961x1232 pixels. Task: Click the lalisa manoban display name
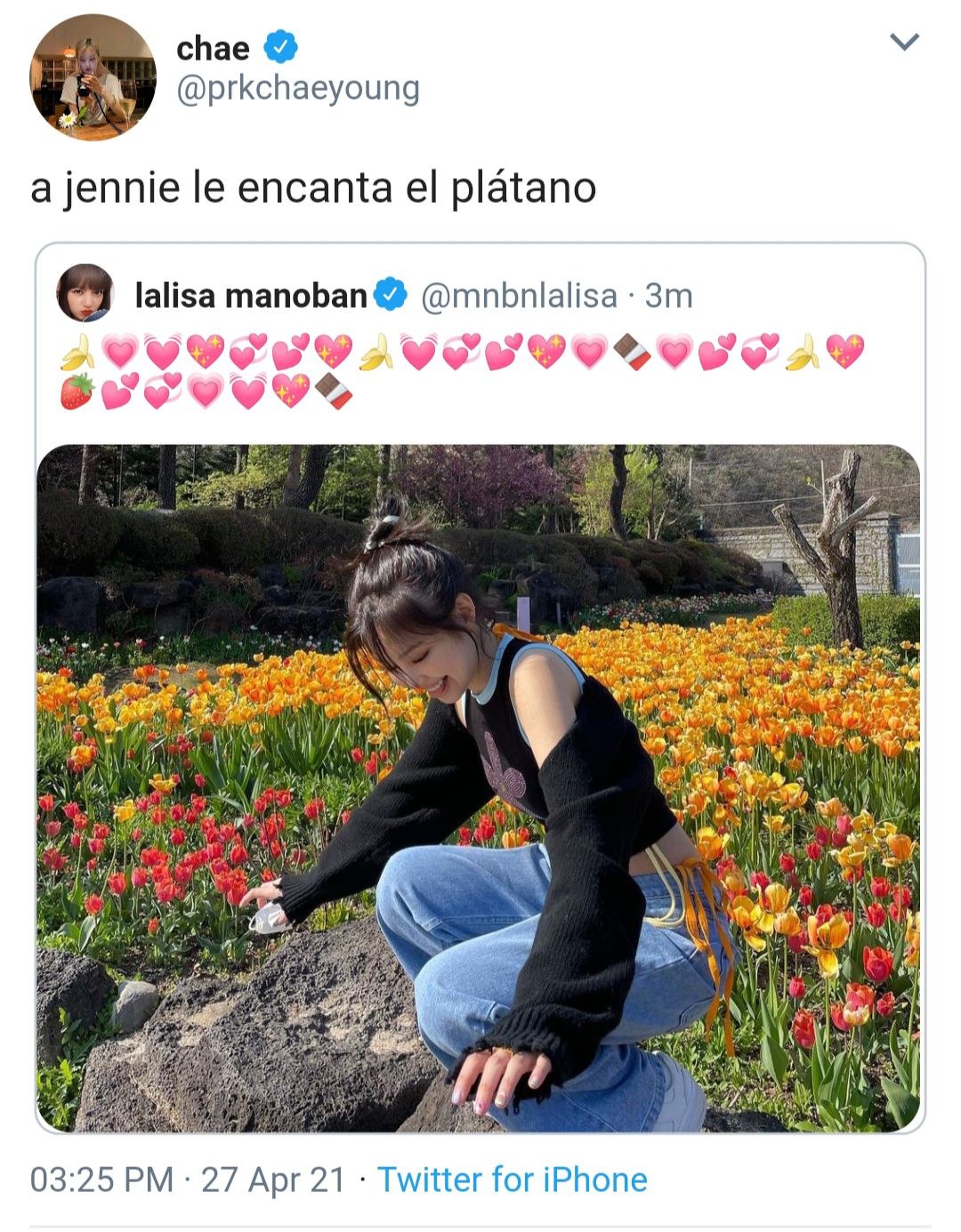pyautogui.click(x=251, y=295)
